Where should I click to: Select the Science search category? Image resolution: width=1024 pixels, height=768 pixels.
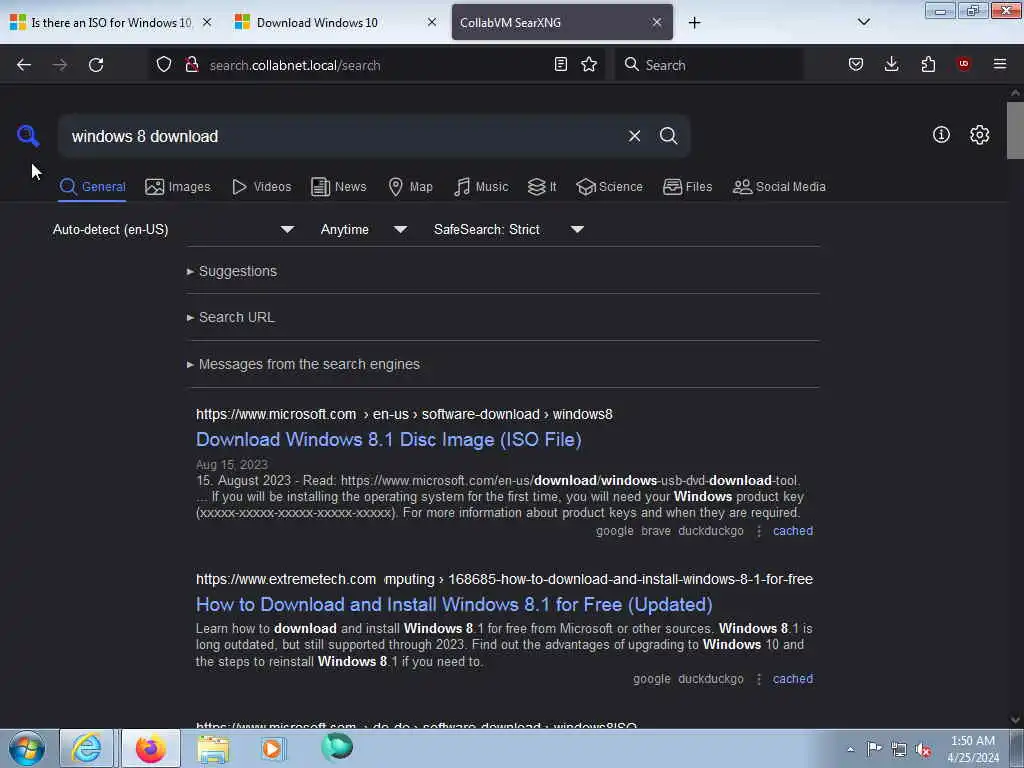(610, 187)
